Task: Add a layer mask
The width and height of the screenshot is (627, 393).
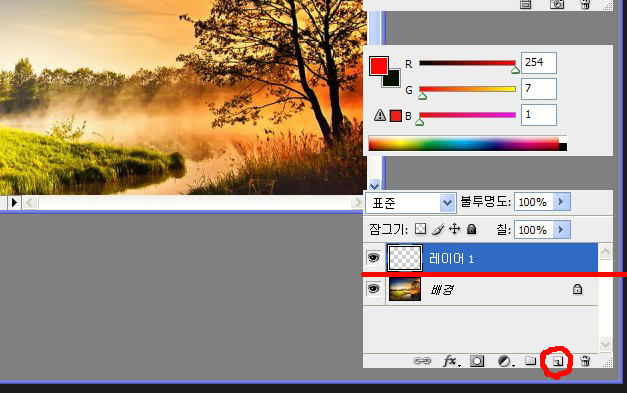Action: coord(477,361)
